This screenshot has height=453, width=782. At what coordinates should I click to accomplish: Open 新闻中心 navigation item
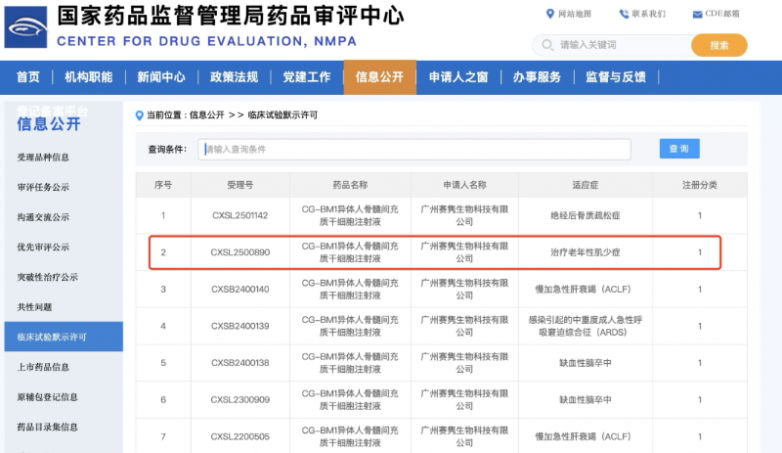coord(161,77)
